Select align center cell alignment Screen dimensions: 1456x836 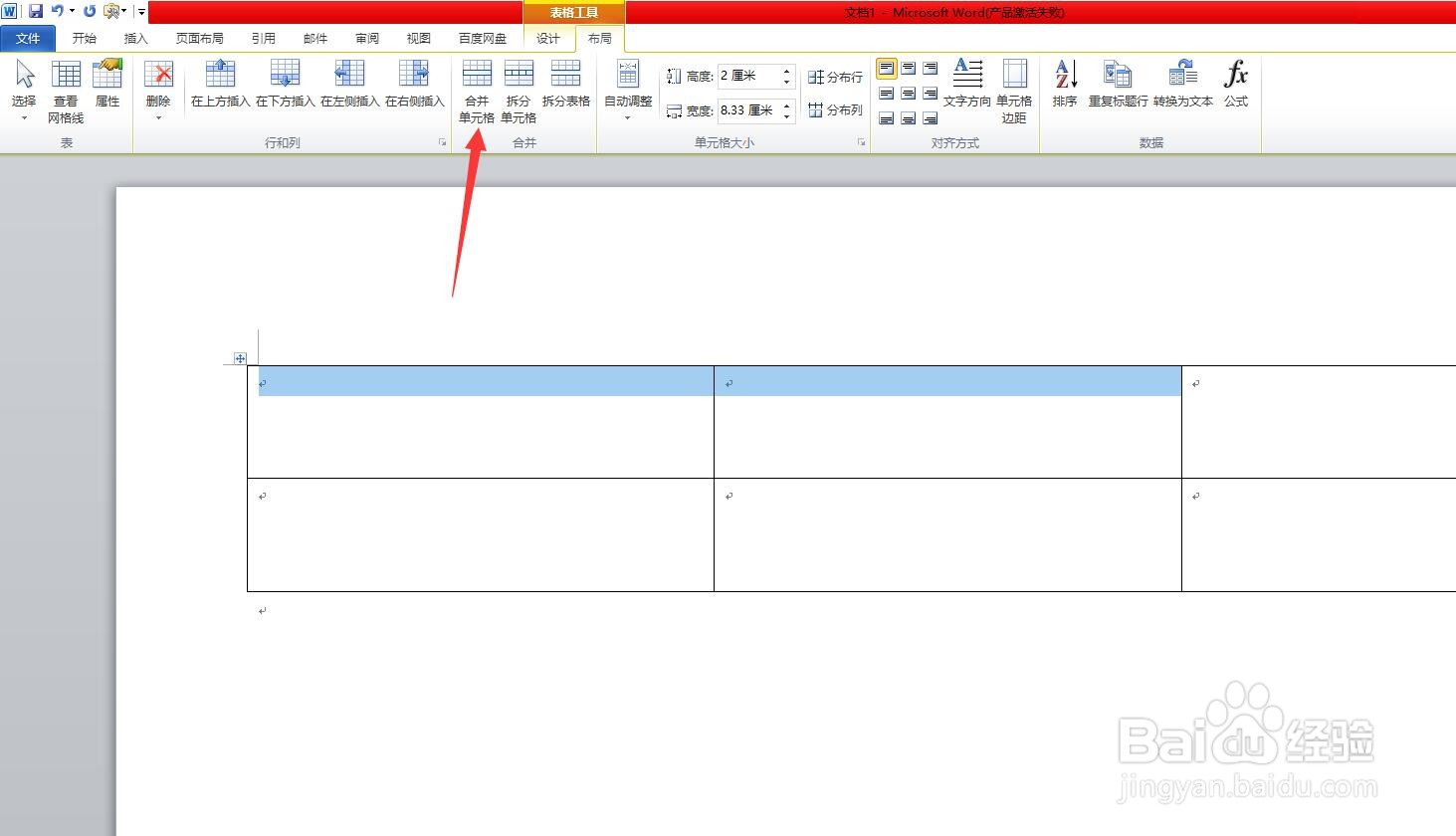(x=909, y=94)
